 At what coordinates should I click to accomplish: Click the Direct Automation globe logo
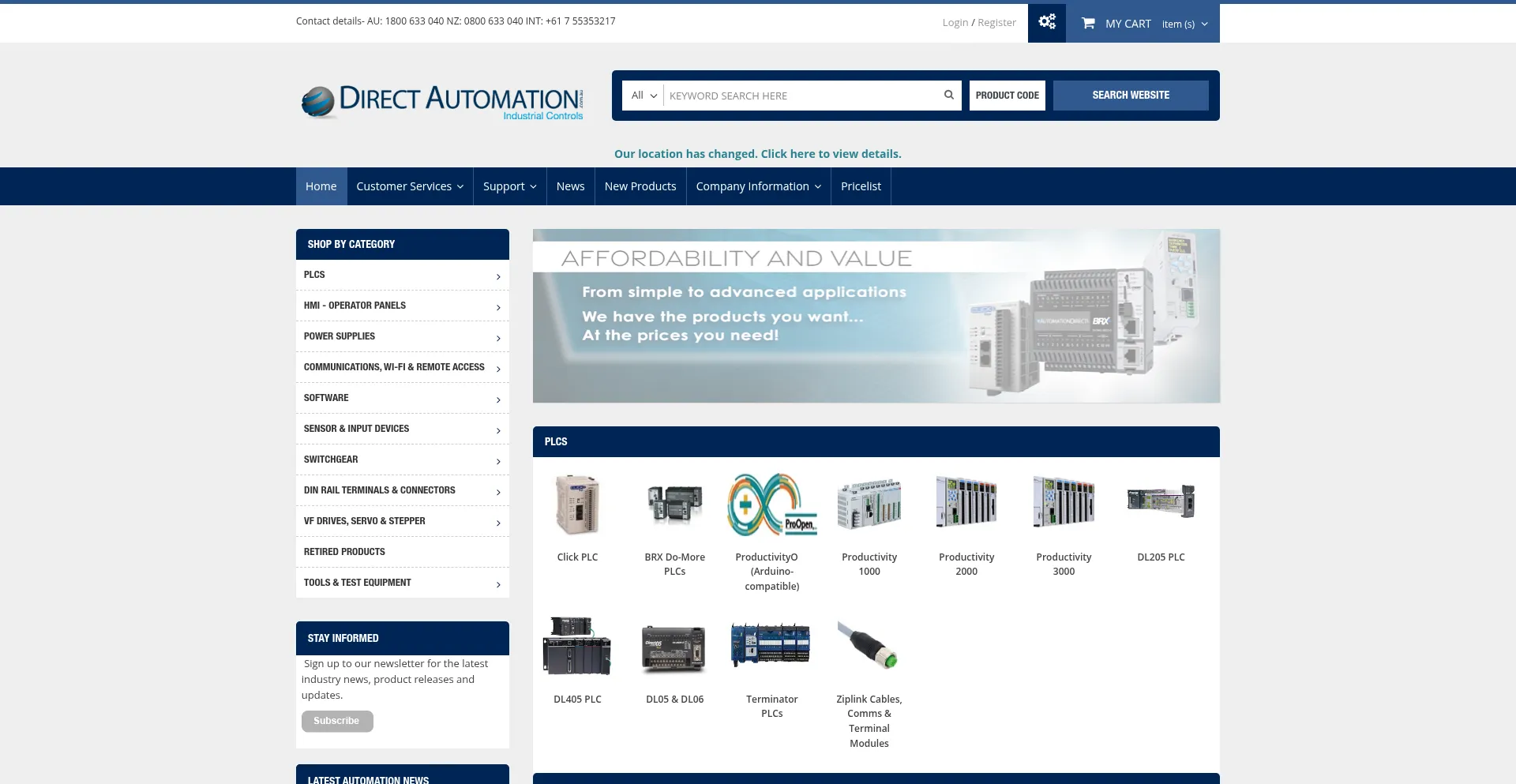318,103
